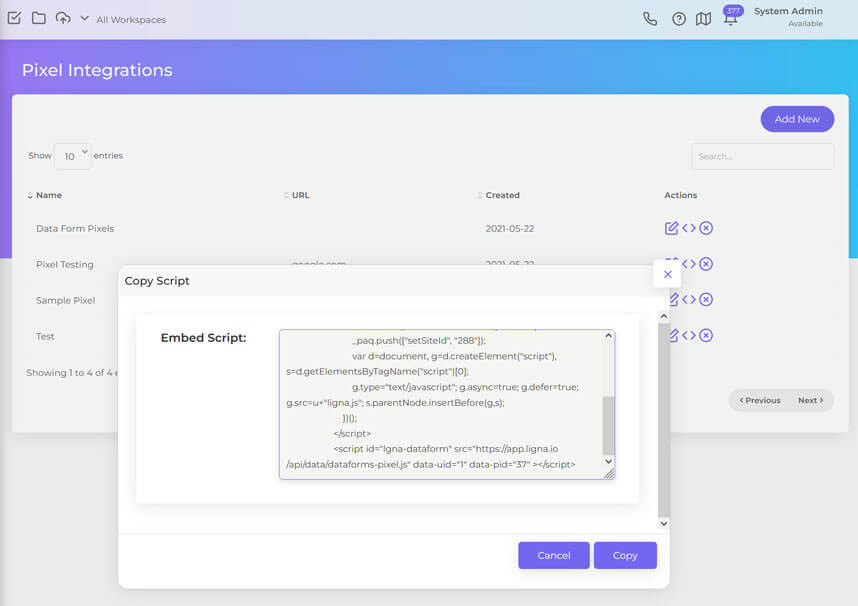View embed code for Data Form Pixels

coord(689,228)
